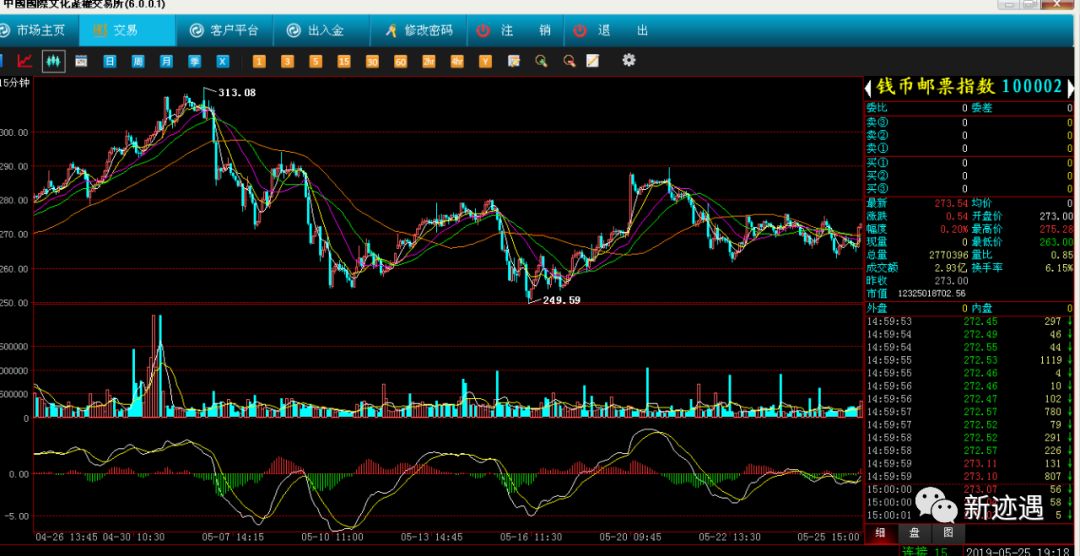
Task: Click the orange Y period icon
Action: click(x=485, y=61)
